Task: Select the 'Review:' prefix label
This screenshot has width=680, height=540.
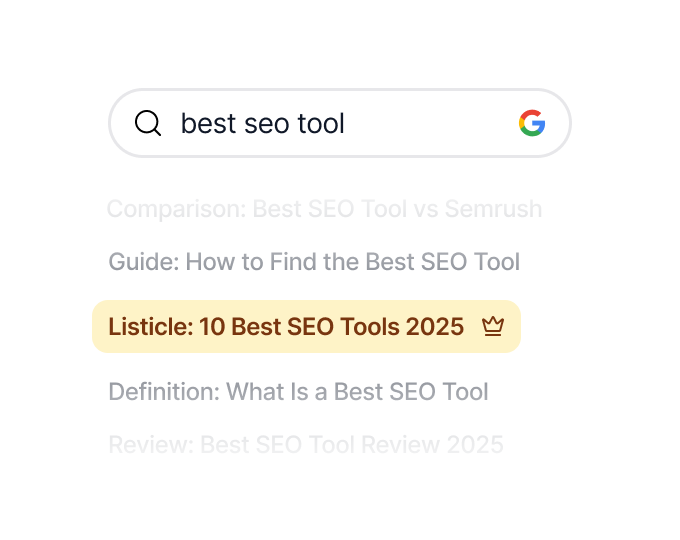Action: [x=151, y=444]
